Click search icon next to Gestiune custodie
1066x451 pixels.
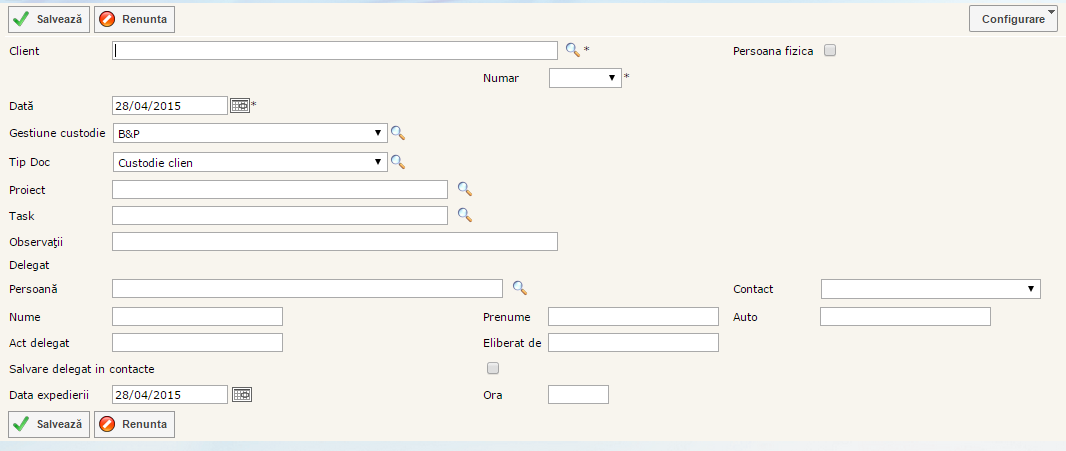(397, 132)
